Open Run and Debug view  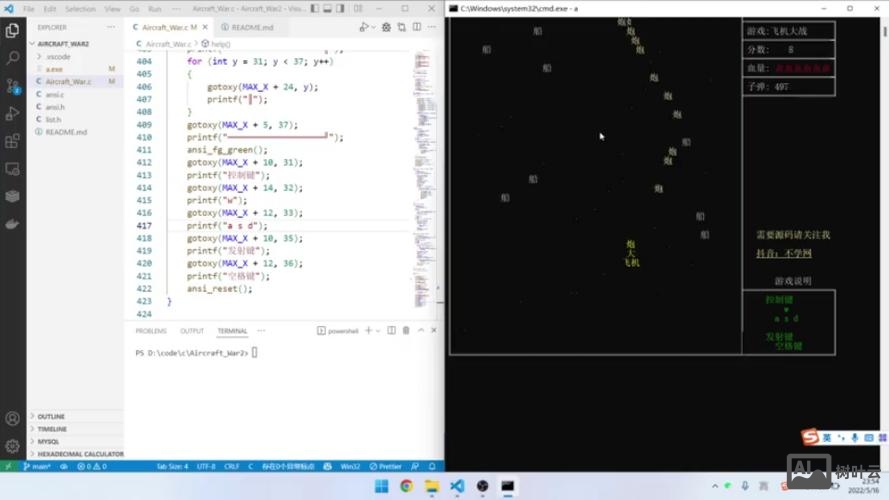tap(13, 113)
